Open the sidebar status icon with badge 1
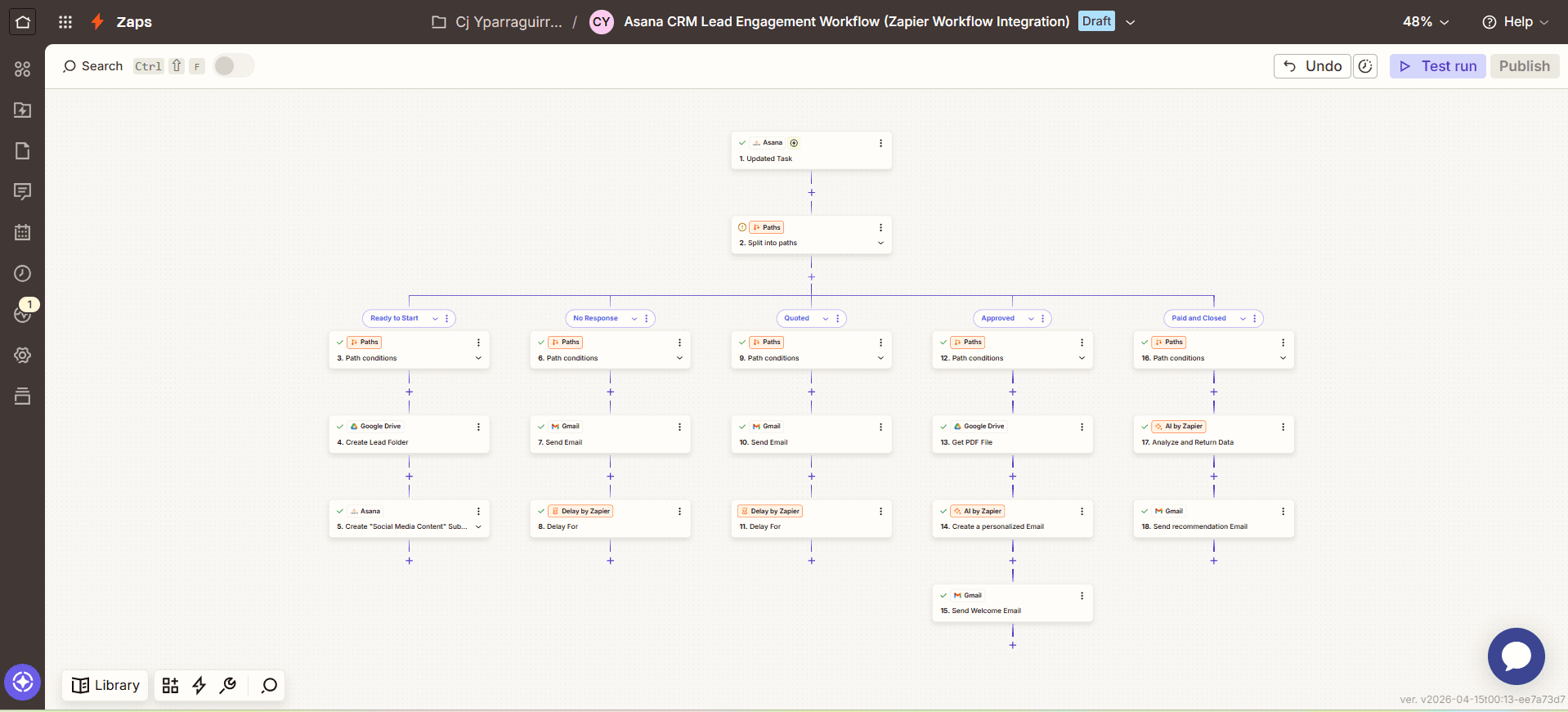Viewport: 1568px width, 712px height. coord(22,314)
